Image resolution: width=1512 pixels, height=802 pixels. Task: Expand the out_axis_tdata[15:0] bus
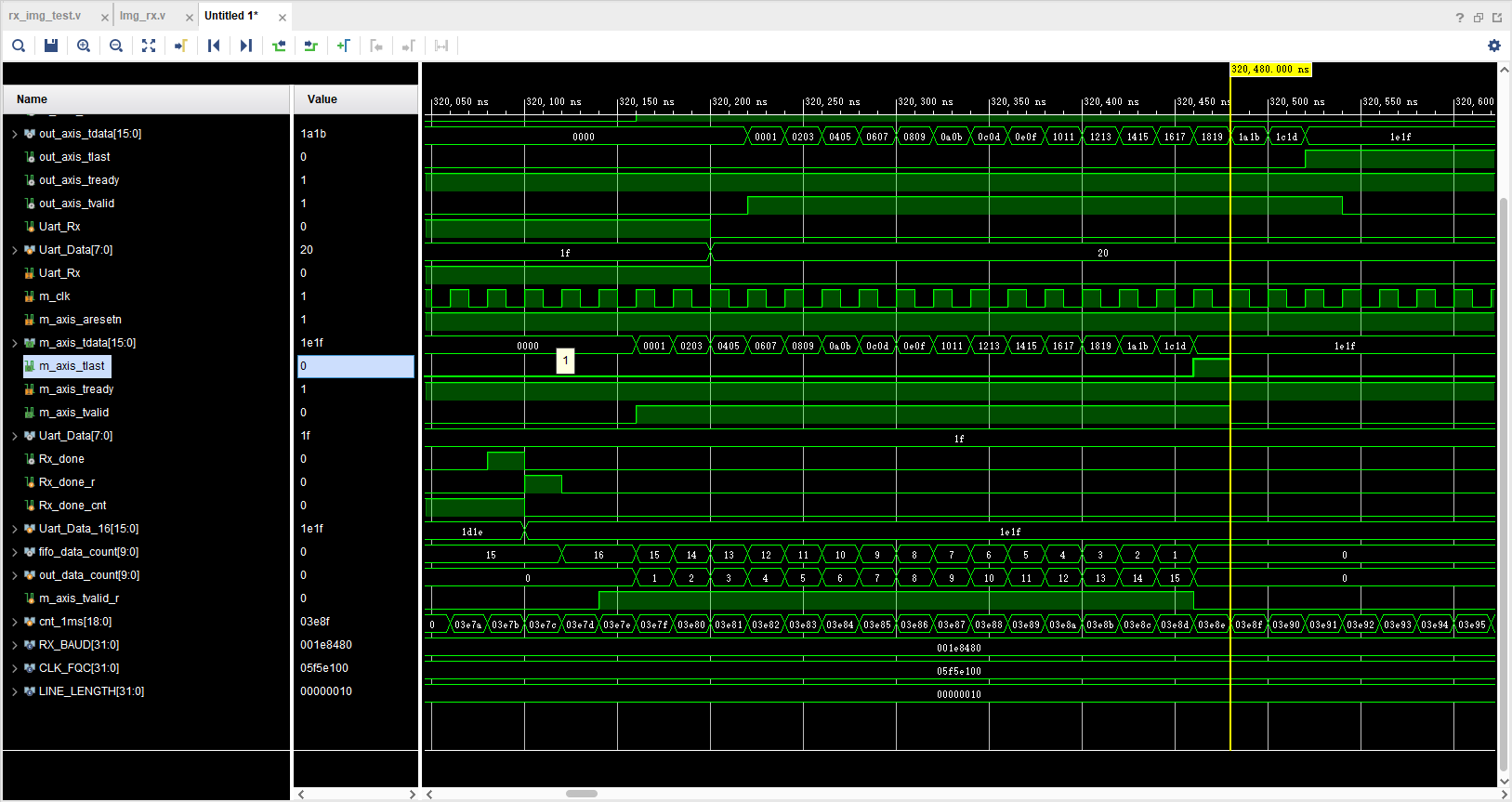pyautogui.click(x=15, y=134)
